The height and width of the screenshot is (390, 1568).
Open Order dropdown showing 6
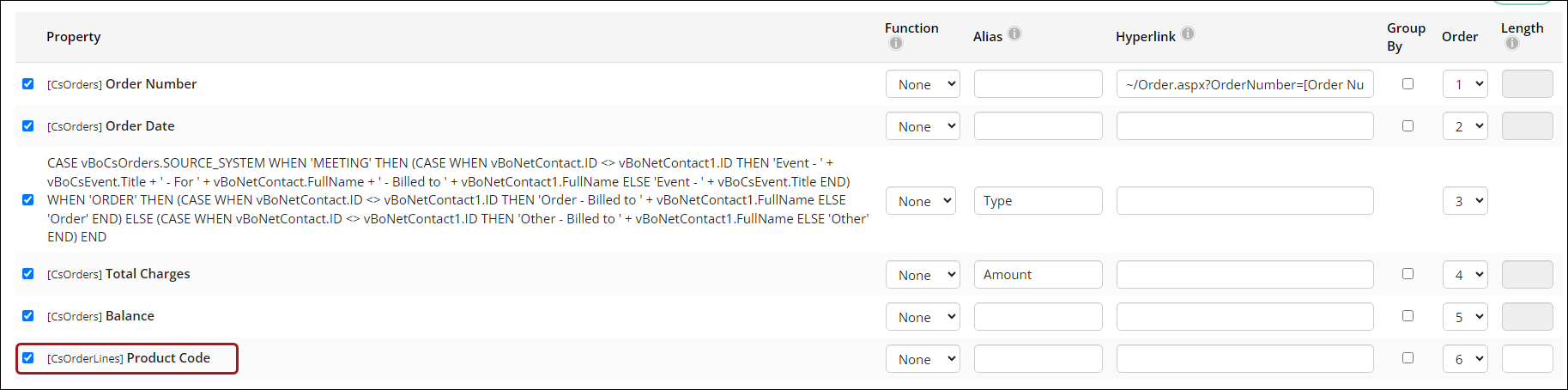click(x=1465, y=359)
